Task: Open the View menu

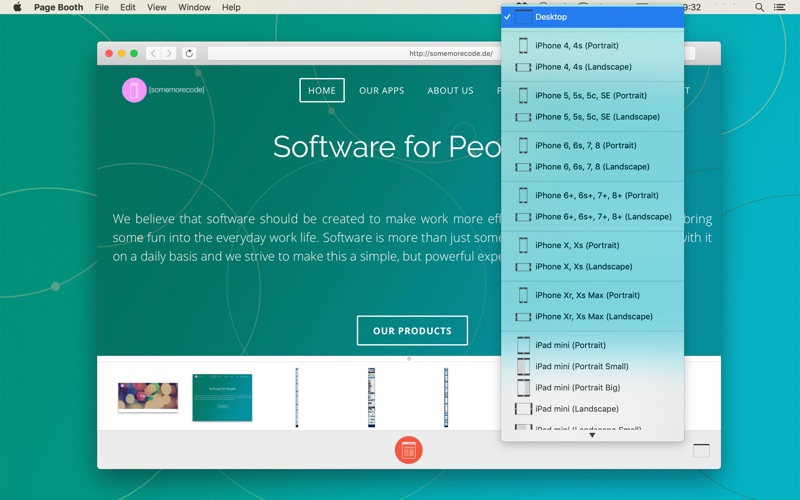Action: tap(157, 7)
